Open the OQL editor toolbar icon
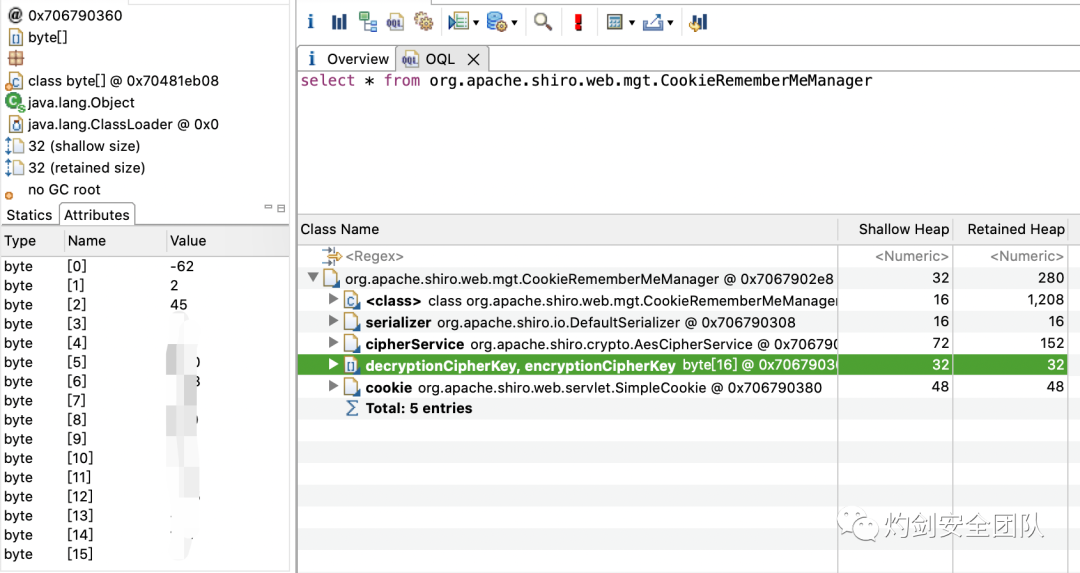1080x573 pixels. click(395, 22)
